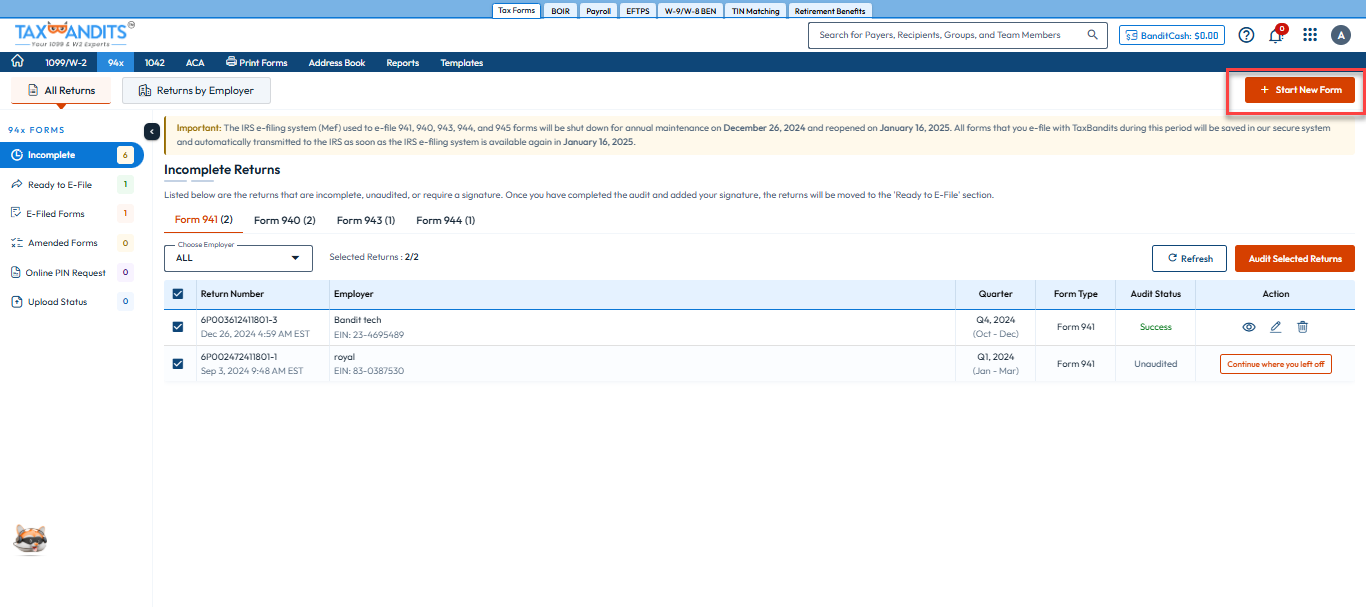Screen dimensions: 1366x607
Task: Toggle the select-all header checkbox
Action: (178, 294)
